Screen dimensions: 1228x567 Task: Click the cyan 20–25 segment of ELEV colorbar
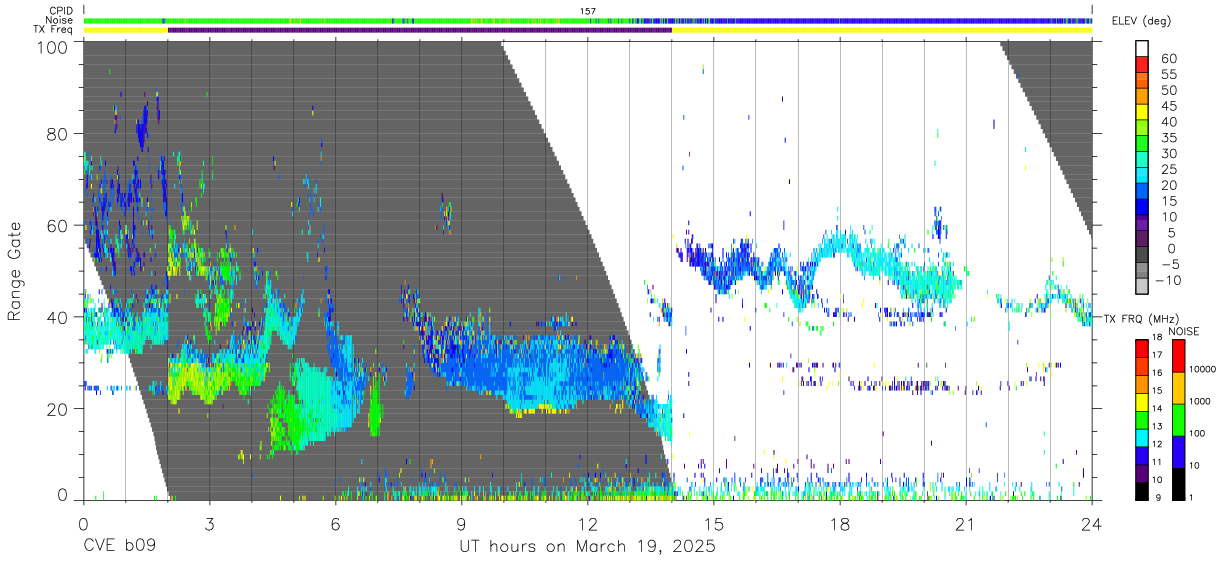(x=1144, y=177)
